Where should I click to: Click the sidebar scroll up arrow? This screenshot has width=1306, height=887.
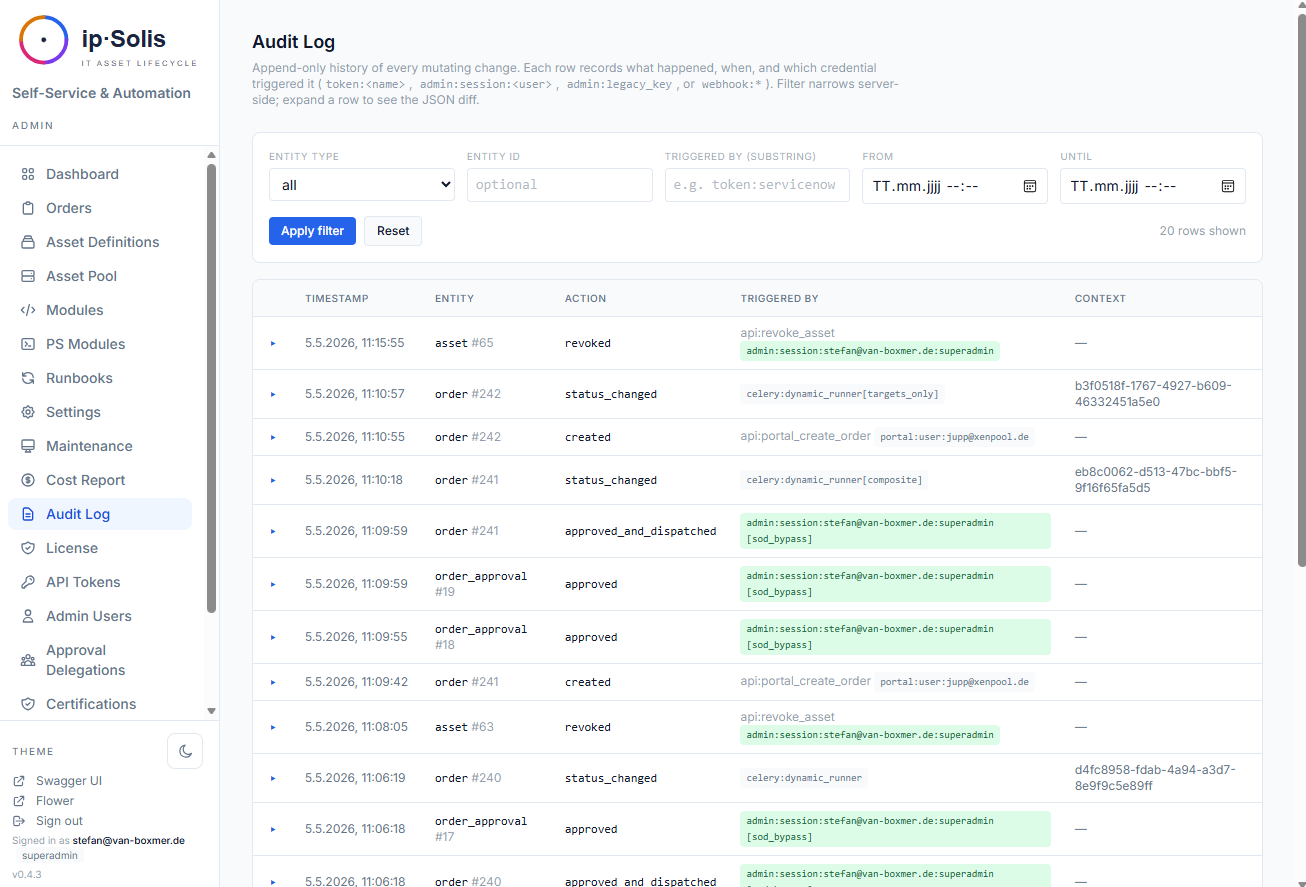coord(211,155)
